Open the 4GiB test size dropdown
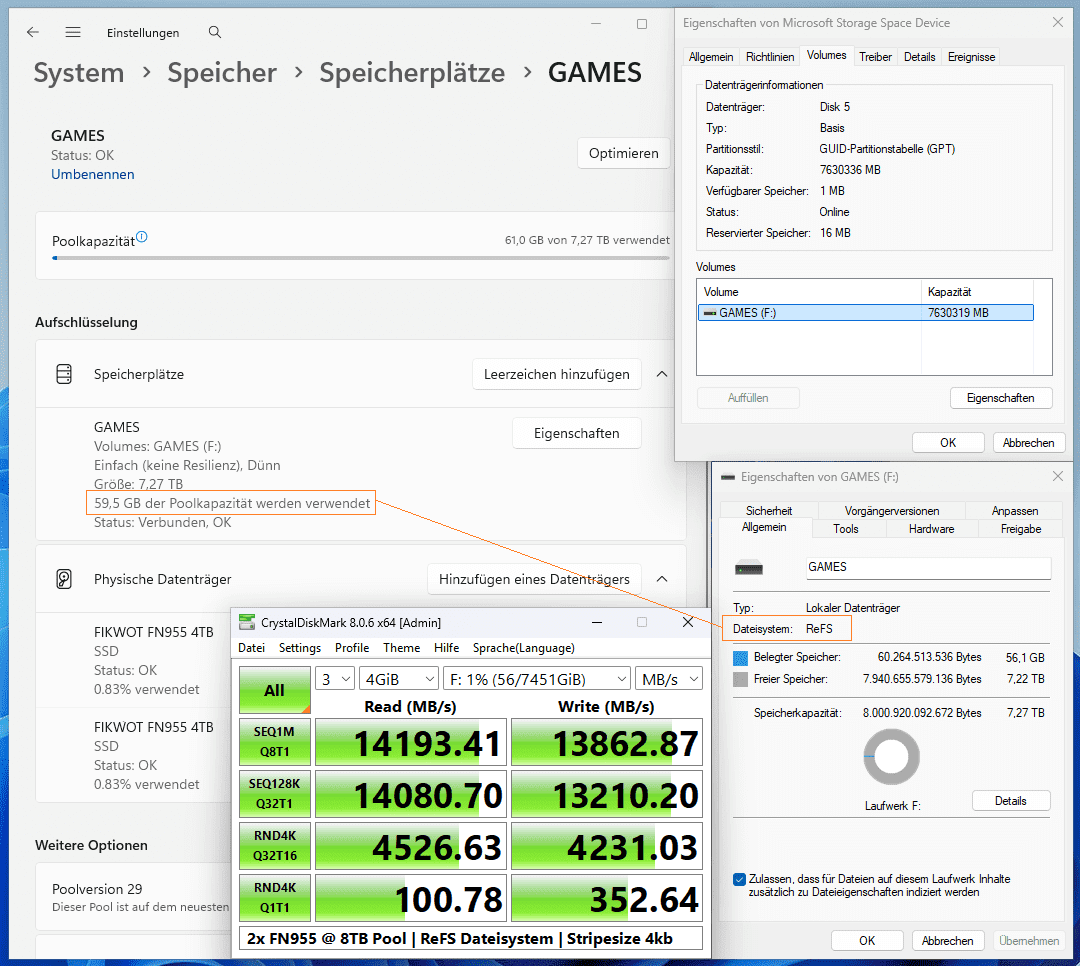Image resolution: width=1080 pixels, height=966 pixels. pyautogui.click(x=399, y=679)
